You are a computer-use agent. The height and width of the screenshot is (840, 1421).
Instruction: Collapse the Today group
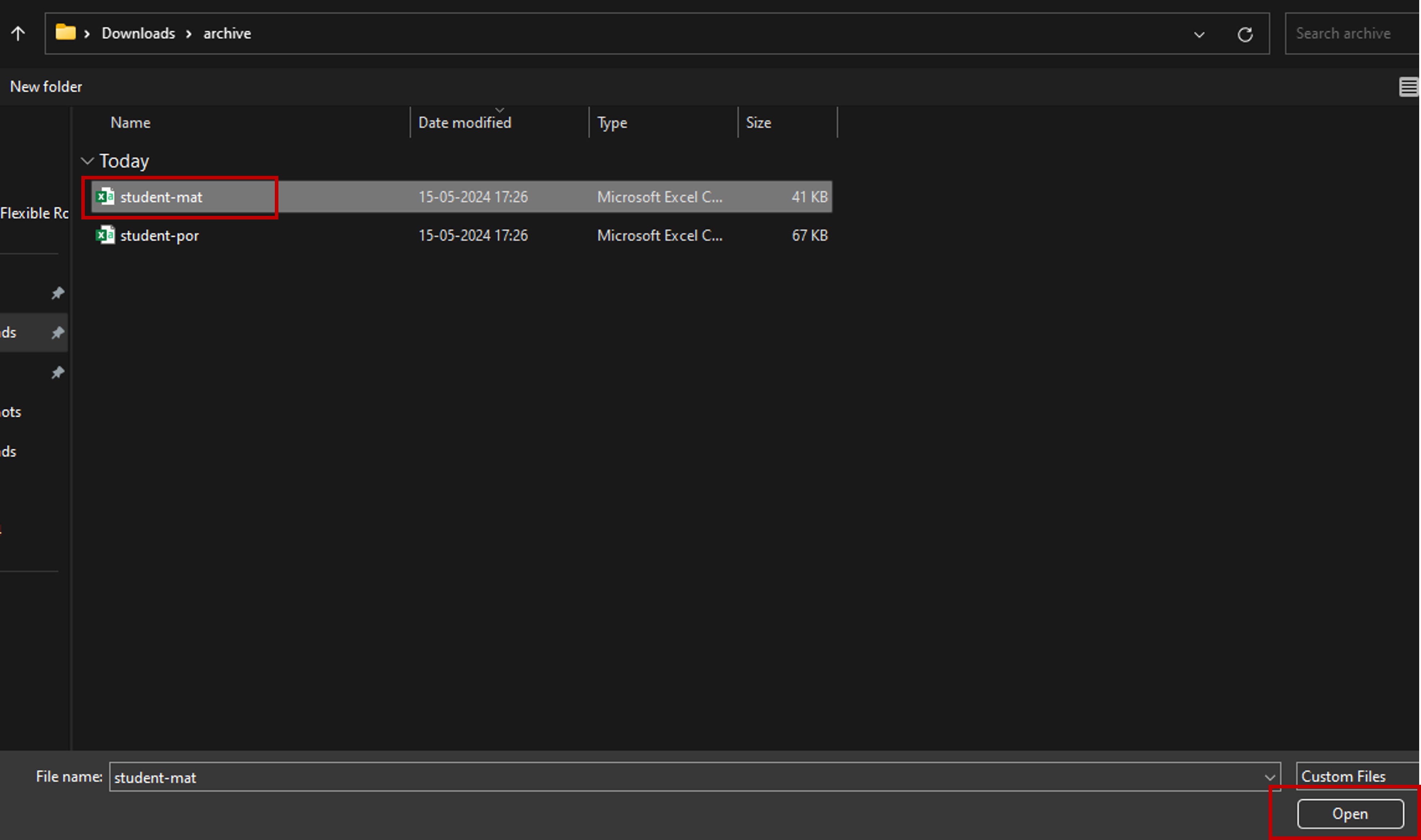87,161
